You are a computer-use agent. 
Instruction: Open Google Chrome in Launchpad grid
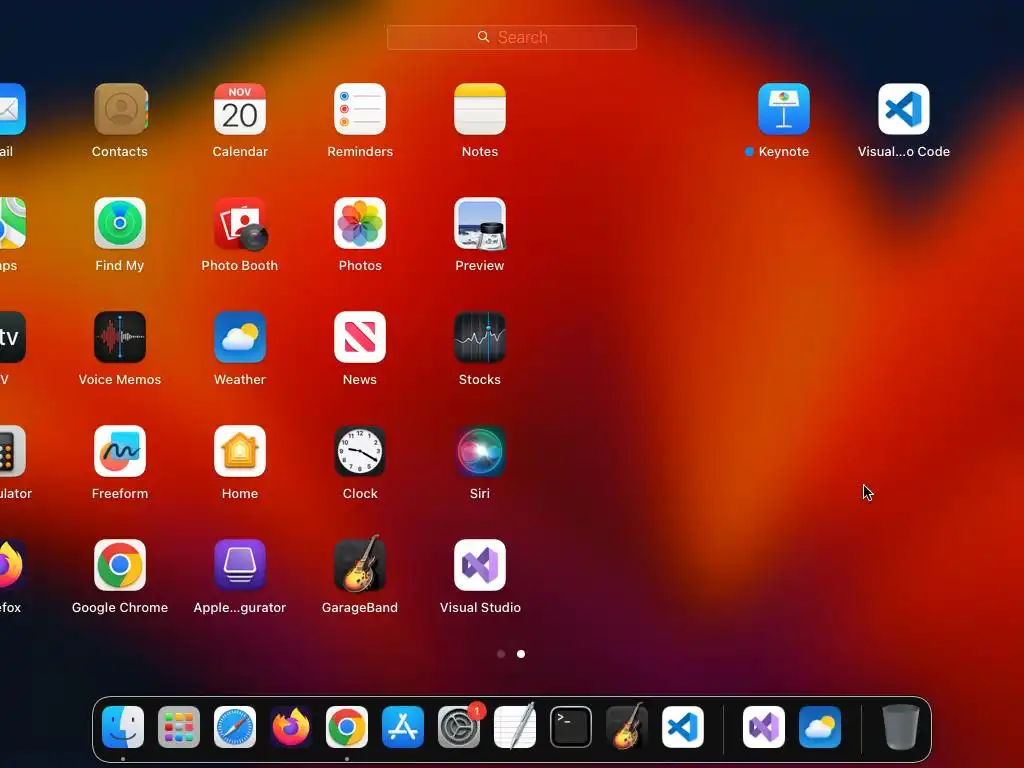click(x=120, y=565)
